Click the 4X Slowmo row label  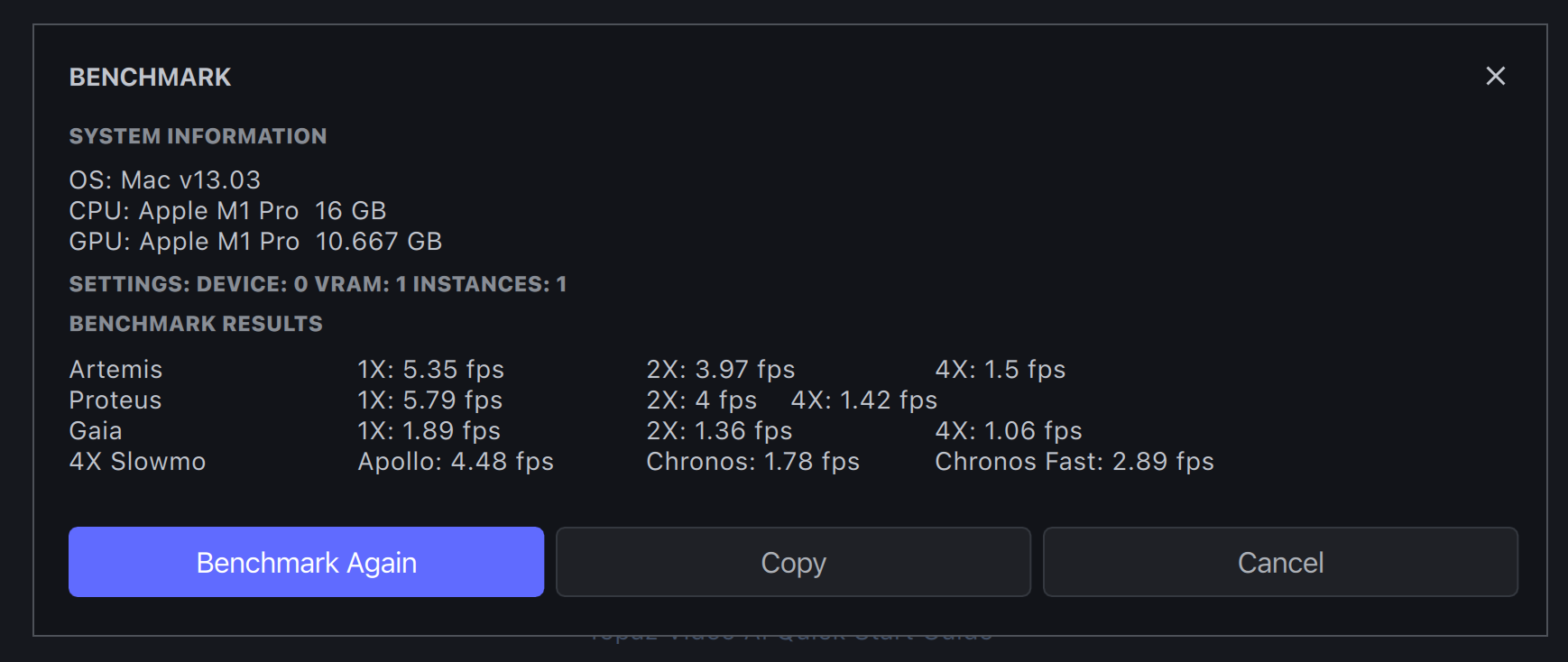tap(137, 462)
